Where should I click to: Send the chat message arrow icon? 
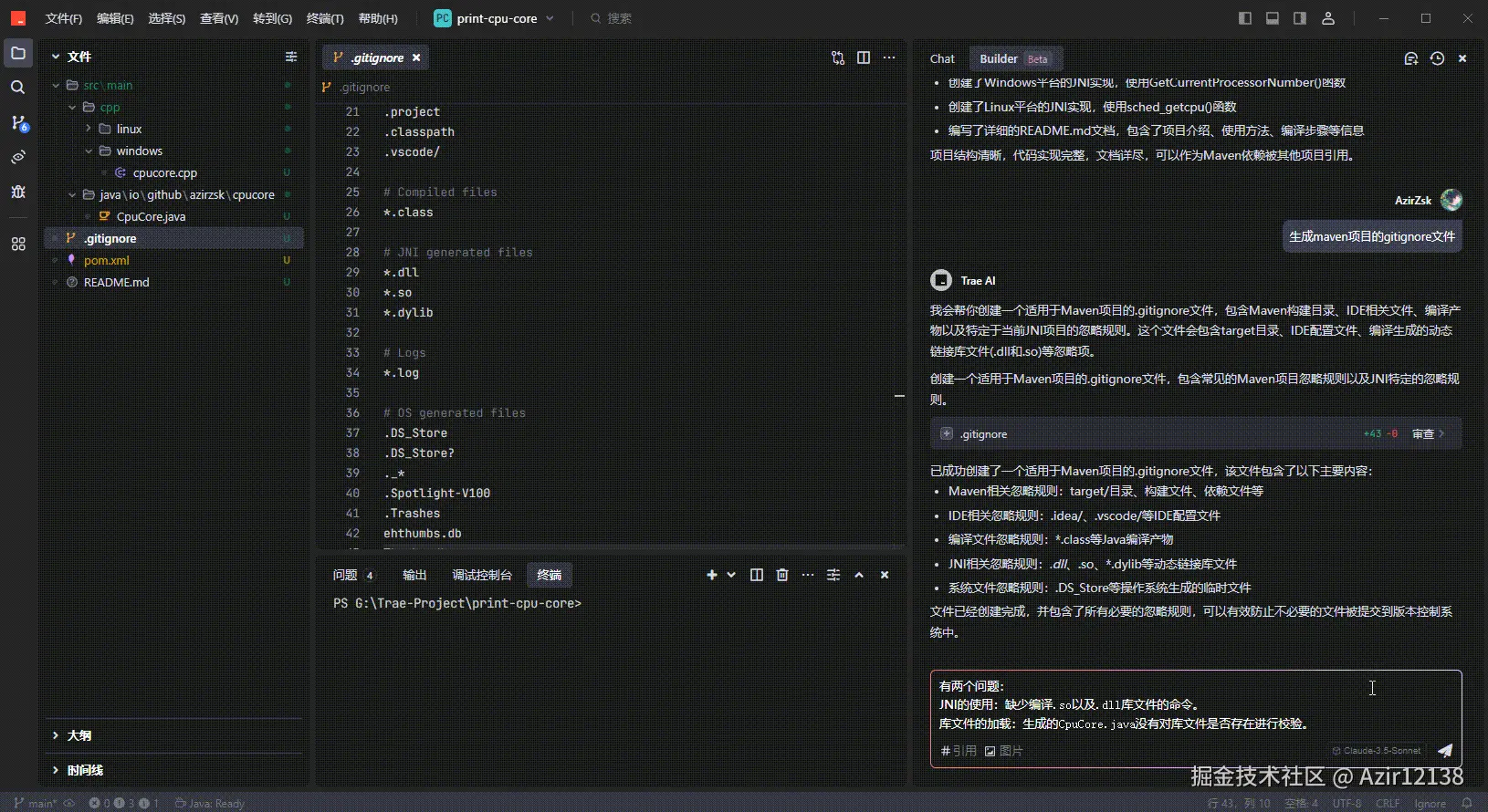pos(1445,750)
